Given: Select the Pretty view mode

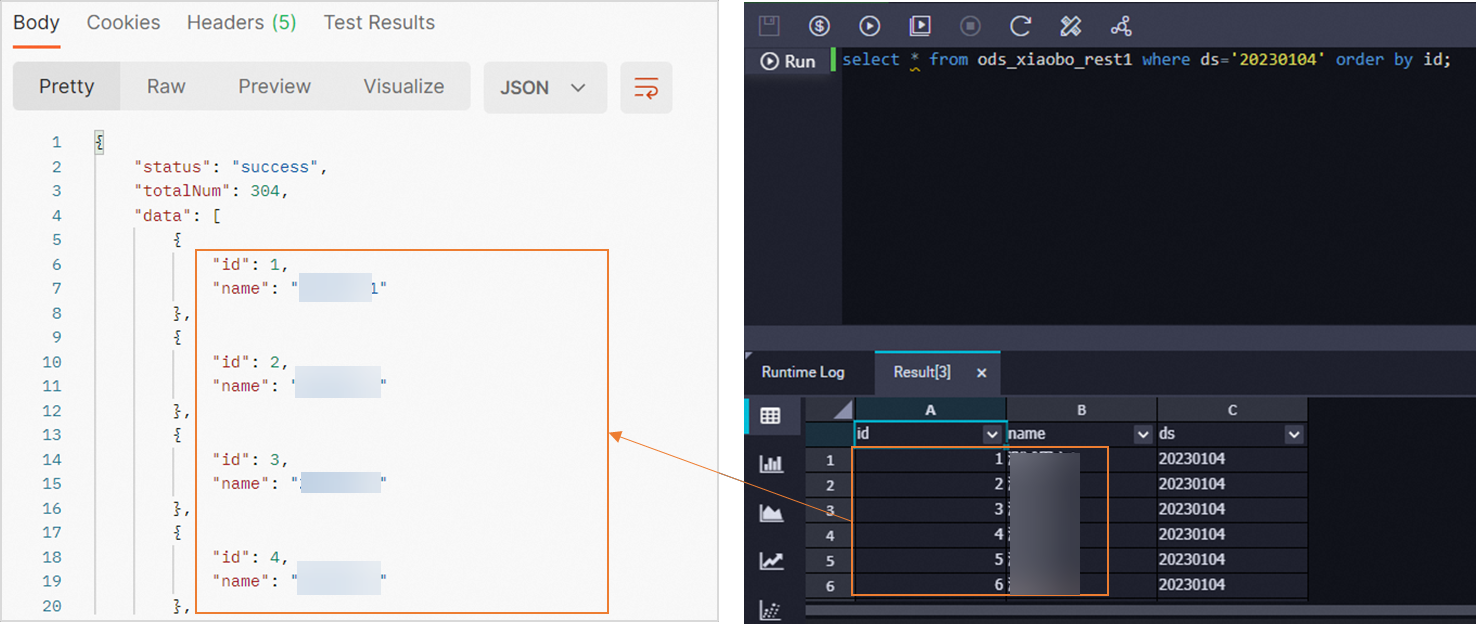Looking at the screenshot, I should tap(66, 86).
